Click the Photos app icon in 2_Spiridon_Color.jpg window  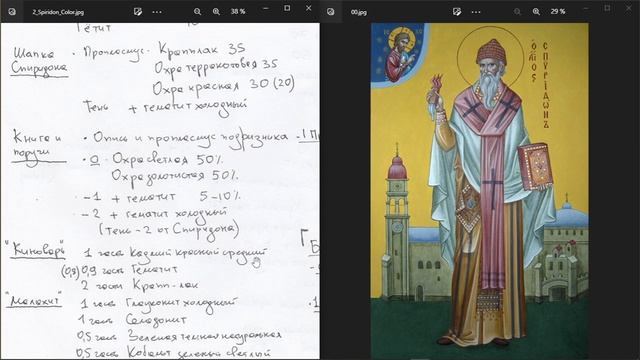coord(12,12)
